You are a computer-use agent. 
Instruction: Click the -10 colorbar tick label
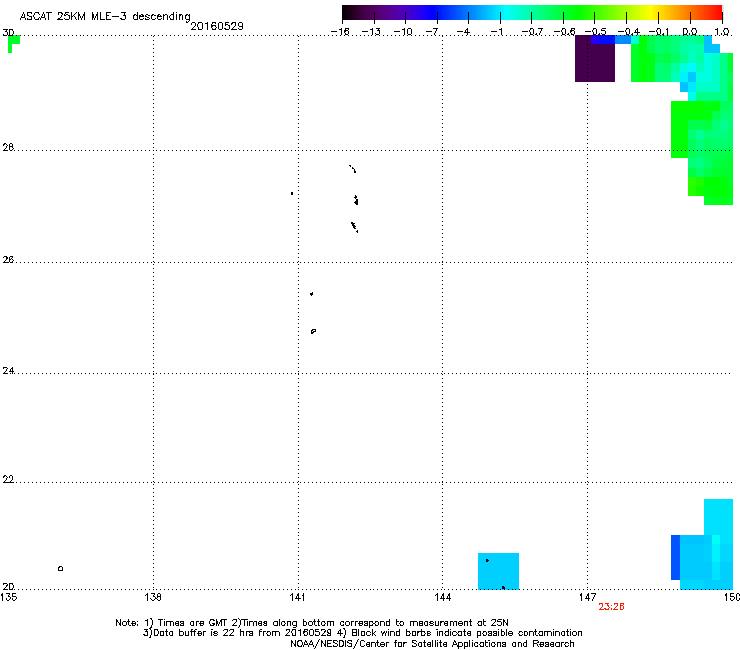(403, 32)
